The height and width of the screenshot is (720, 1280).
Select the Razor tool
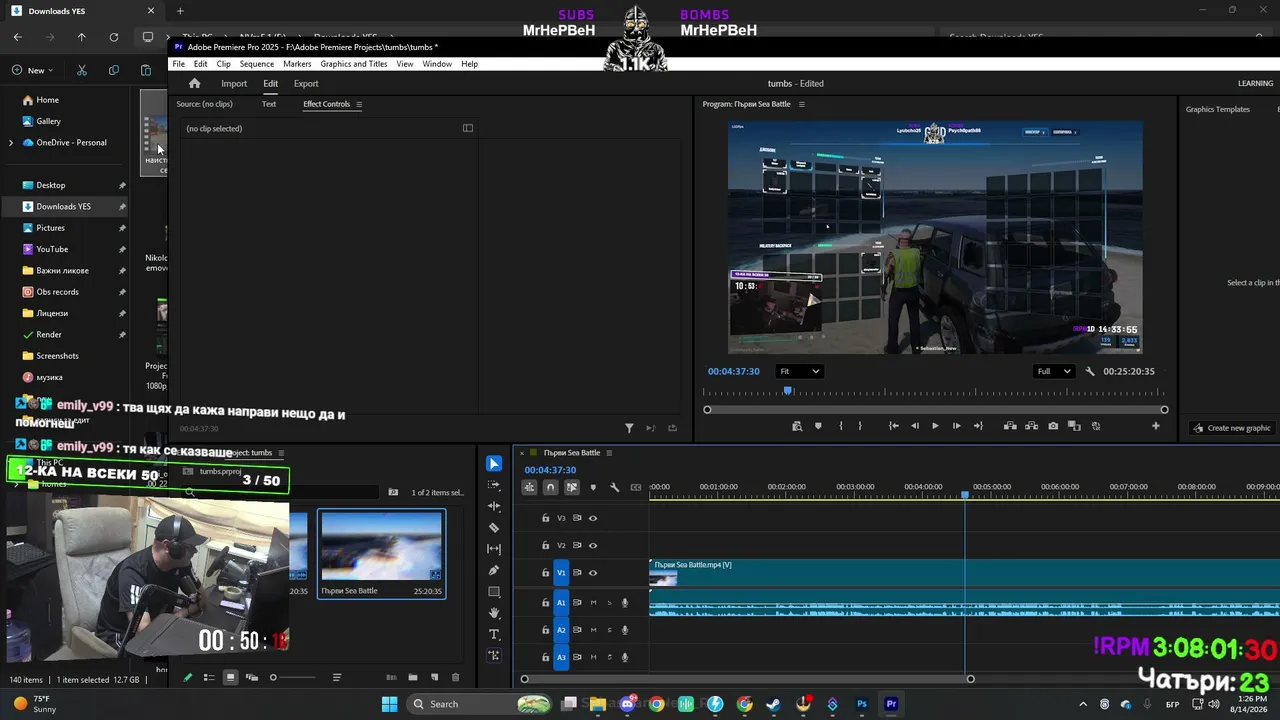494,527
